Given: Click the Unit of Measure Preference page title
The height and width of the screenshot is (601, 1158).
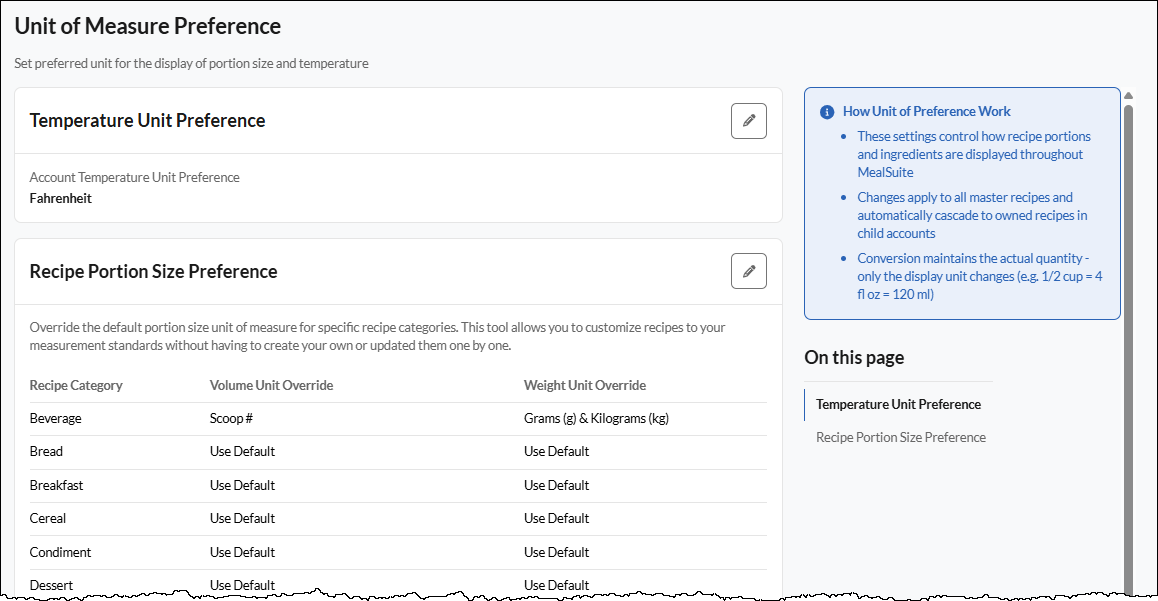Looking at the screenshot, I should (x=148, y=26).
